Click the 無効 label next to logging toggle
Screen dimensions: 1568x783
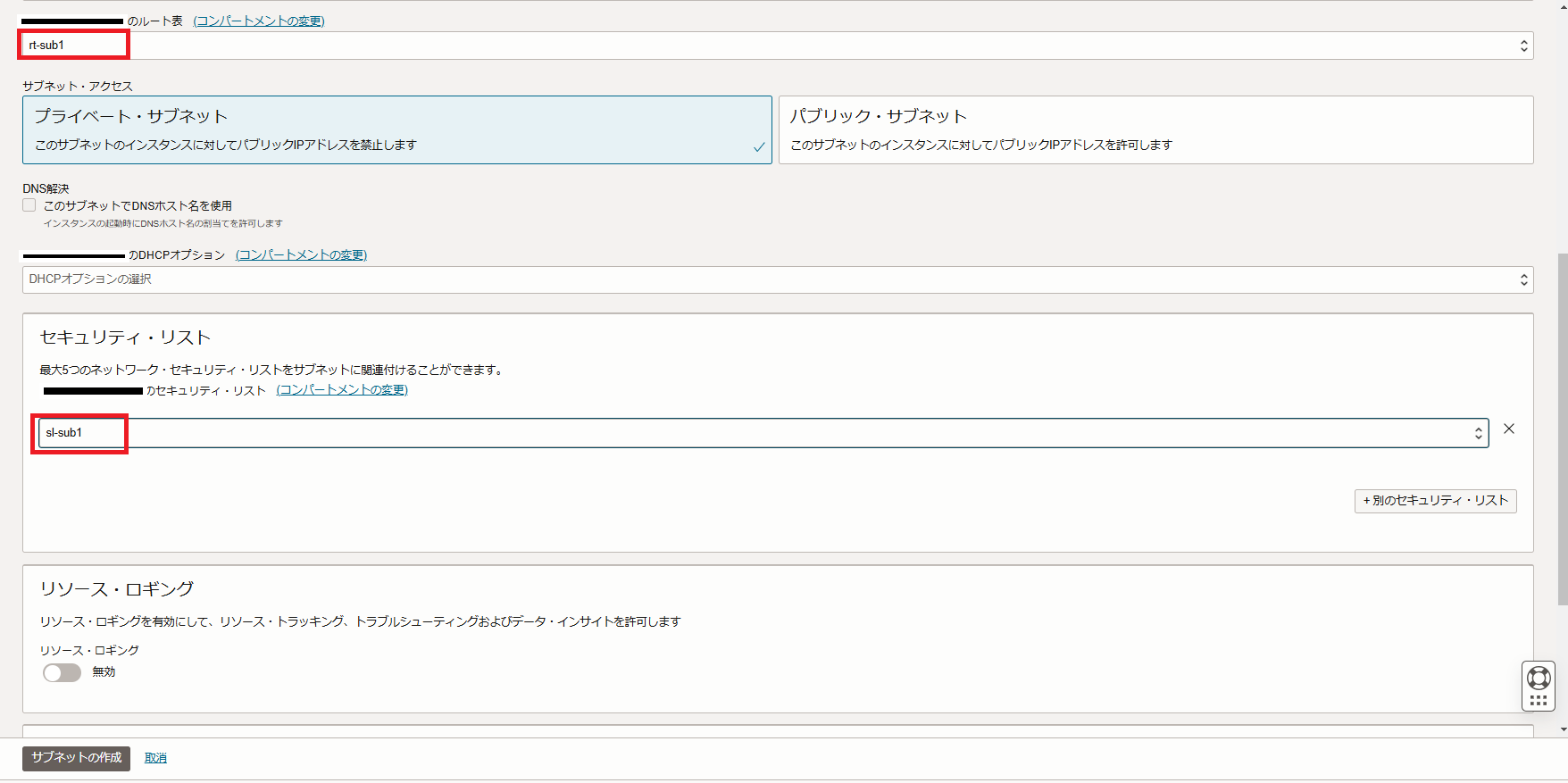104,672
